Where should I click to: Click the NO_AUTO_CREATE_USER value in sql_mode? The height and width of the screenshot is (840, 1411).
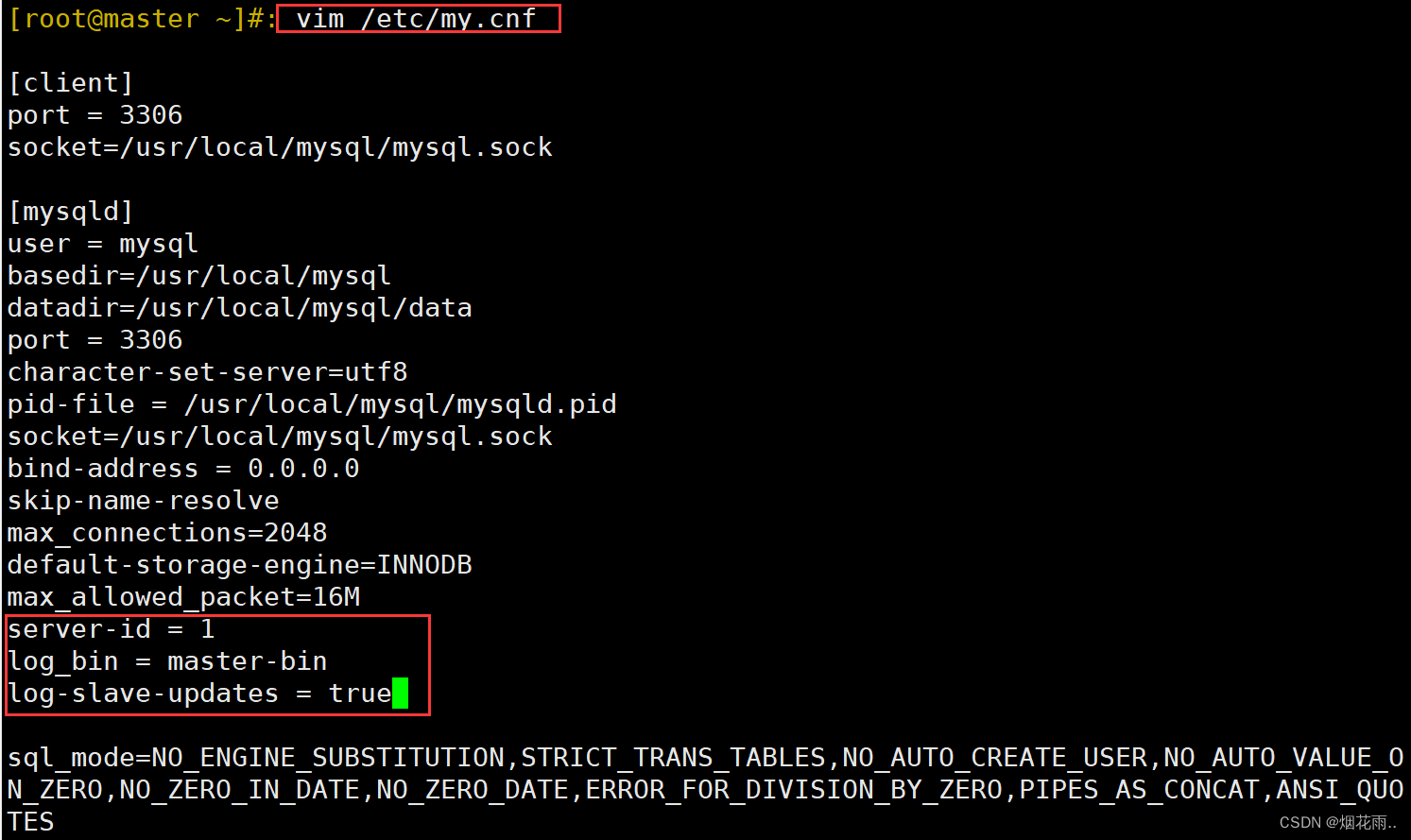pos(994,758)
